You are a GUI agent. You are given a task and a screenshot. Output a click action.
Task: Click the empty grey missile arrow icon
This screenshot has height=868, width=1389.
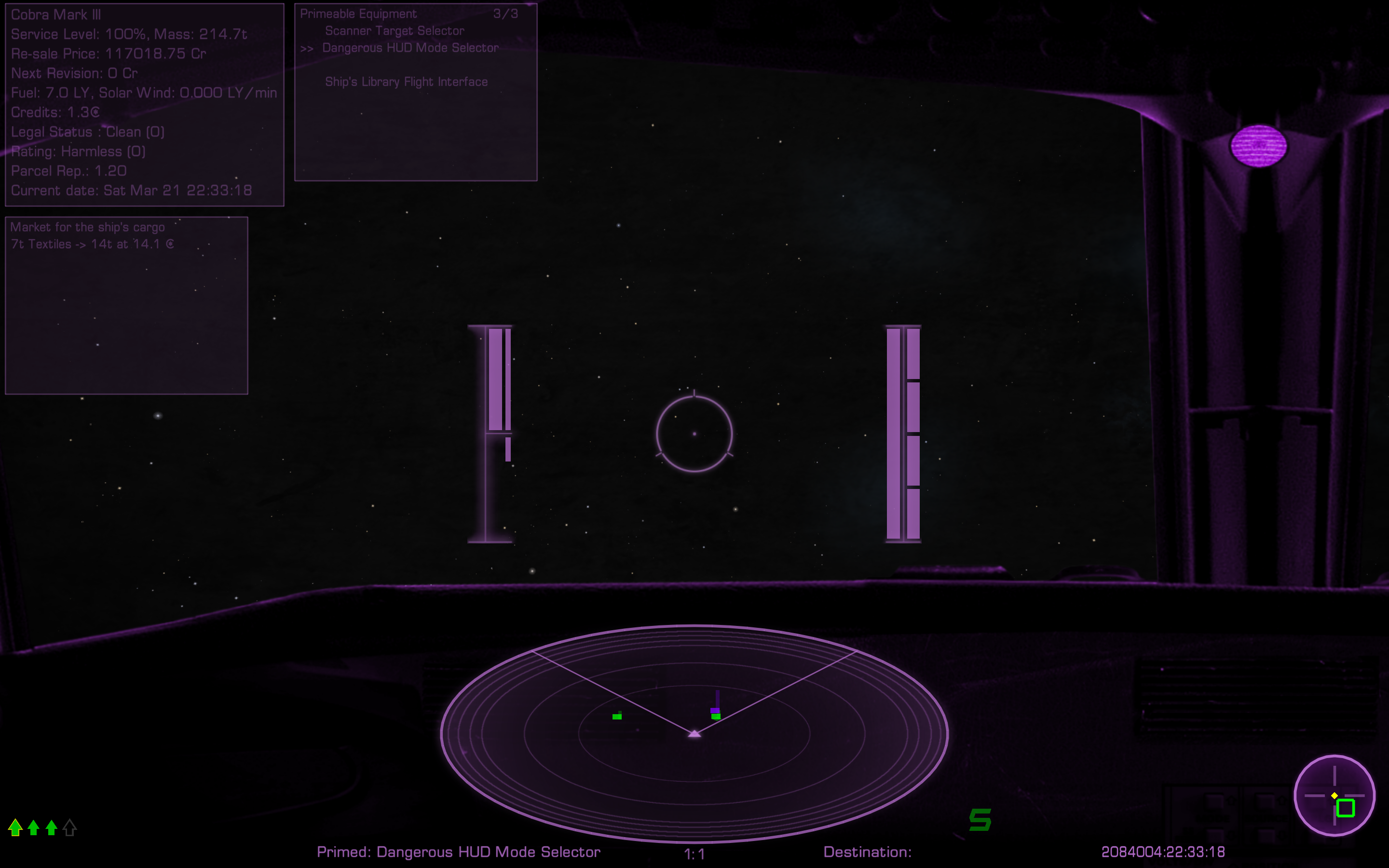click(x=69, y=827)
